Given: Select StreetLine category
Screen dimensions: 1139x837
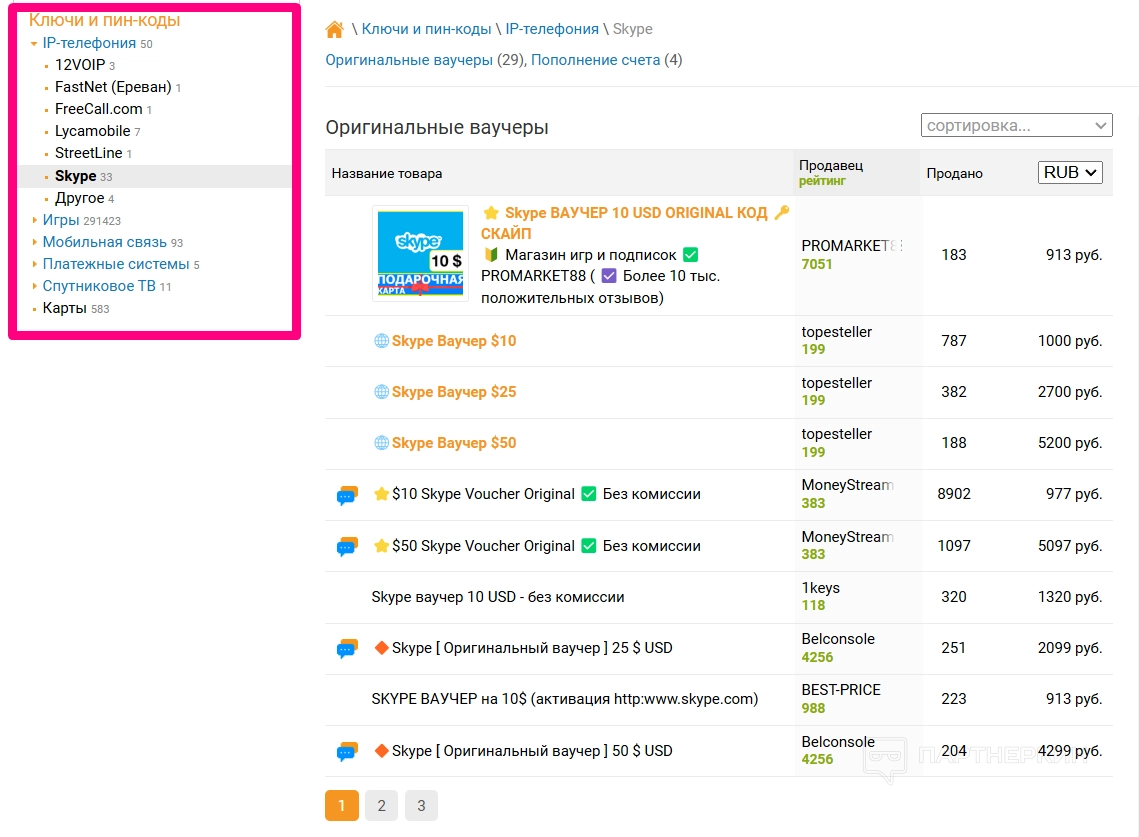Looking at the screenshot, I should (x=89, y=153).
